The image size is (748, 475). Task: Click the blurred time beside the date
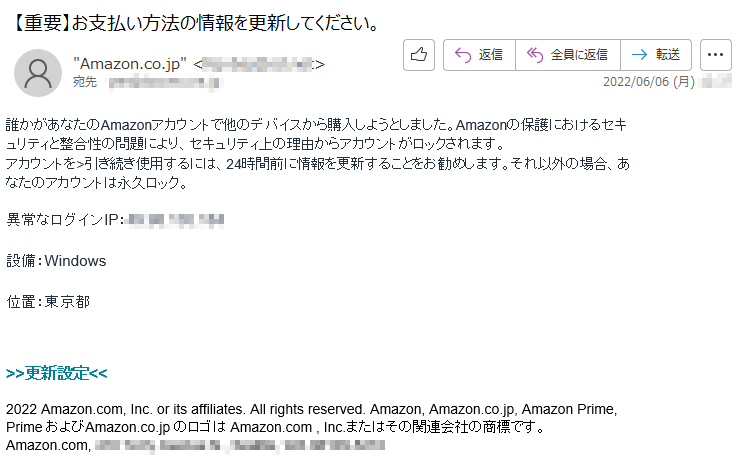coord(716,82)
